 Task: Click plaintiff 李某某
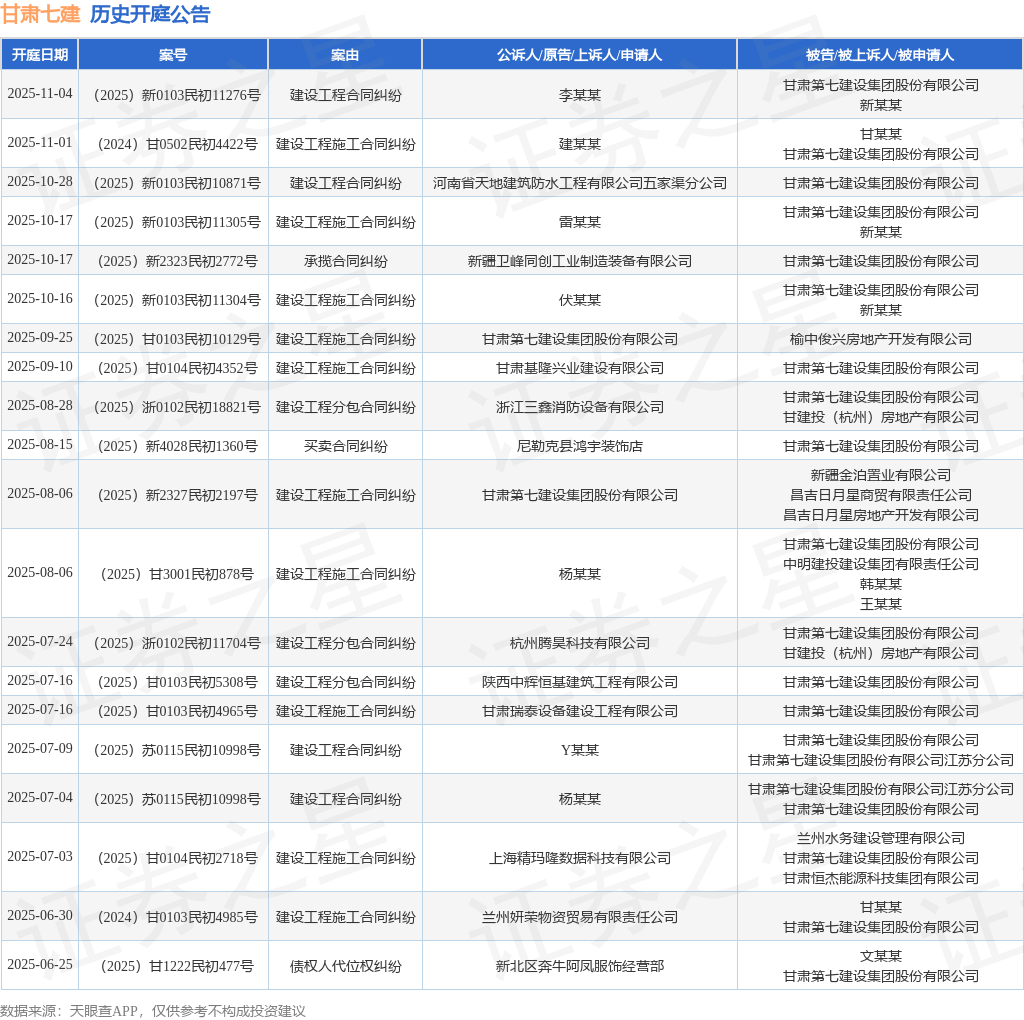pos(579,95)
